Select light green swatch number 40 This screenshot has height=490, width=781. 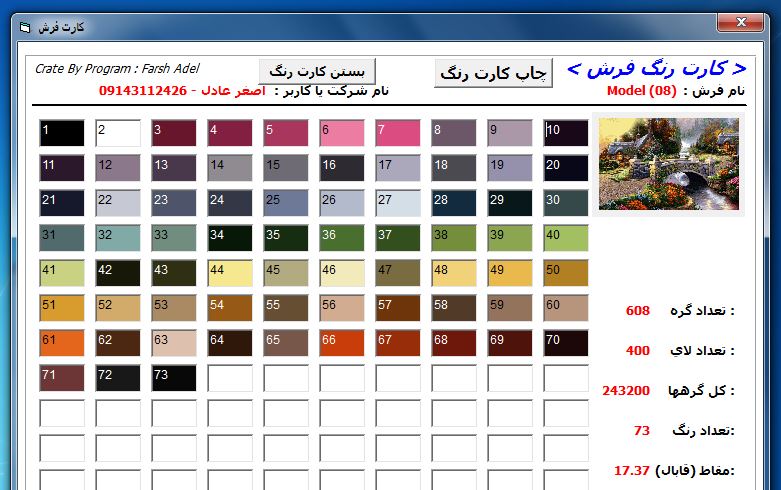[566, 239]
